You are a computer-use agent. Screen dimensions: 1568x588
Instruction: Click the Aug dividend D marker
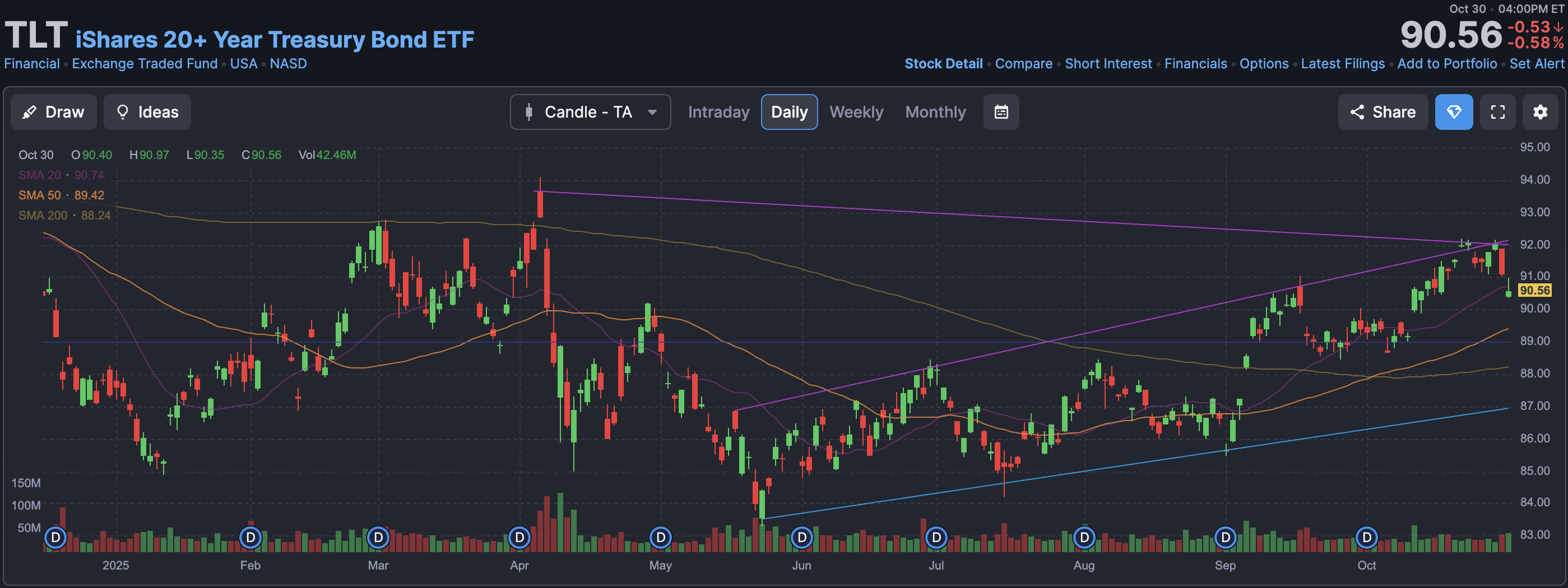coord(1084,538)
